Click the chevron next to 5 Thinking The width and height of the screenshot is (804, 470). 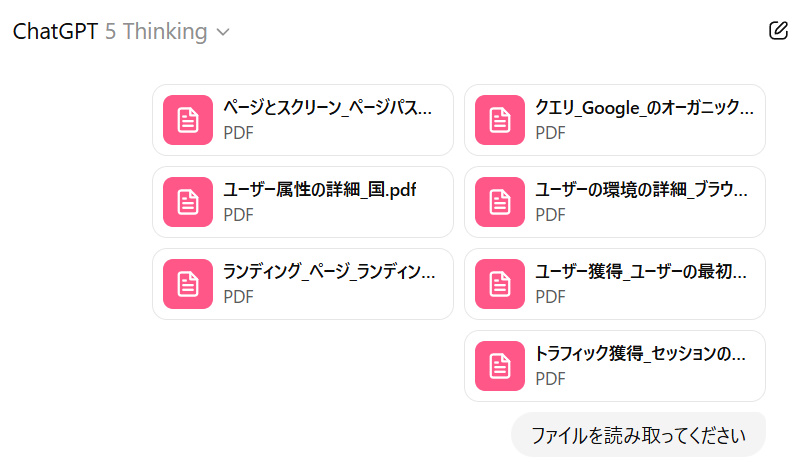223,33
